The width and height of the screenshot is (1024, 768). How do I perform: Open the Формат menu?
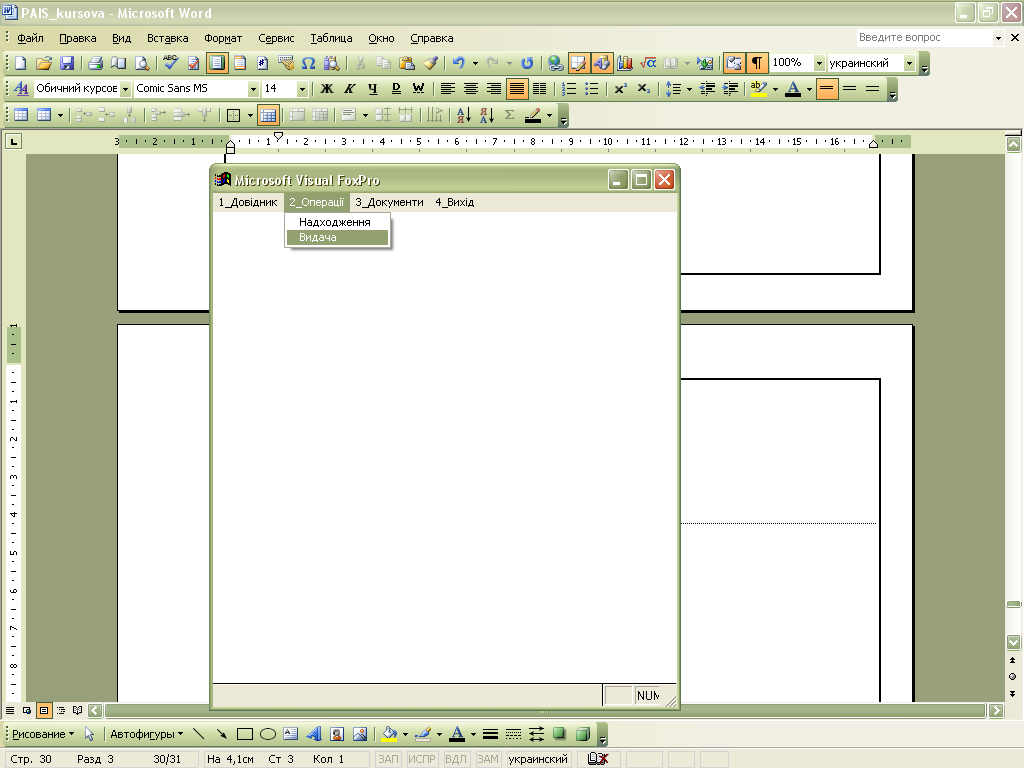(223, 38)
